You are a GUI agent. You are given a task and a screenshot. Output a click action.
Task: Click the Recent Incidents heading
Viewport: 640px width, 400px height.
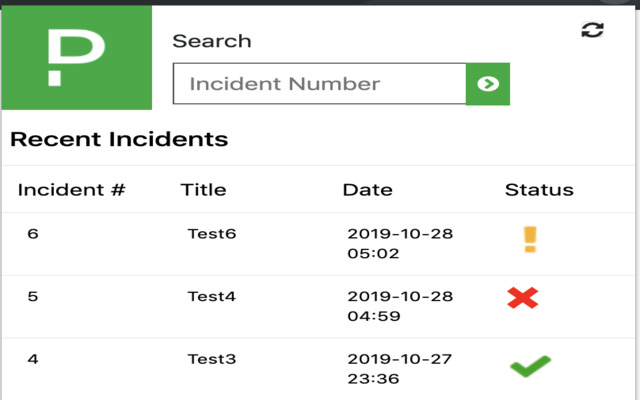tap(119, 139)
